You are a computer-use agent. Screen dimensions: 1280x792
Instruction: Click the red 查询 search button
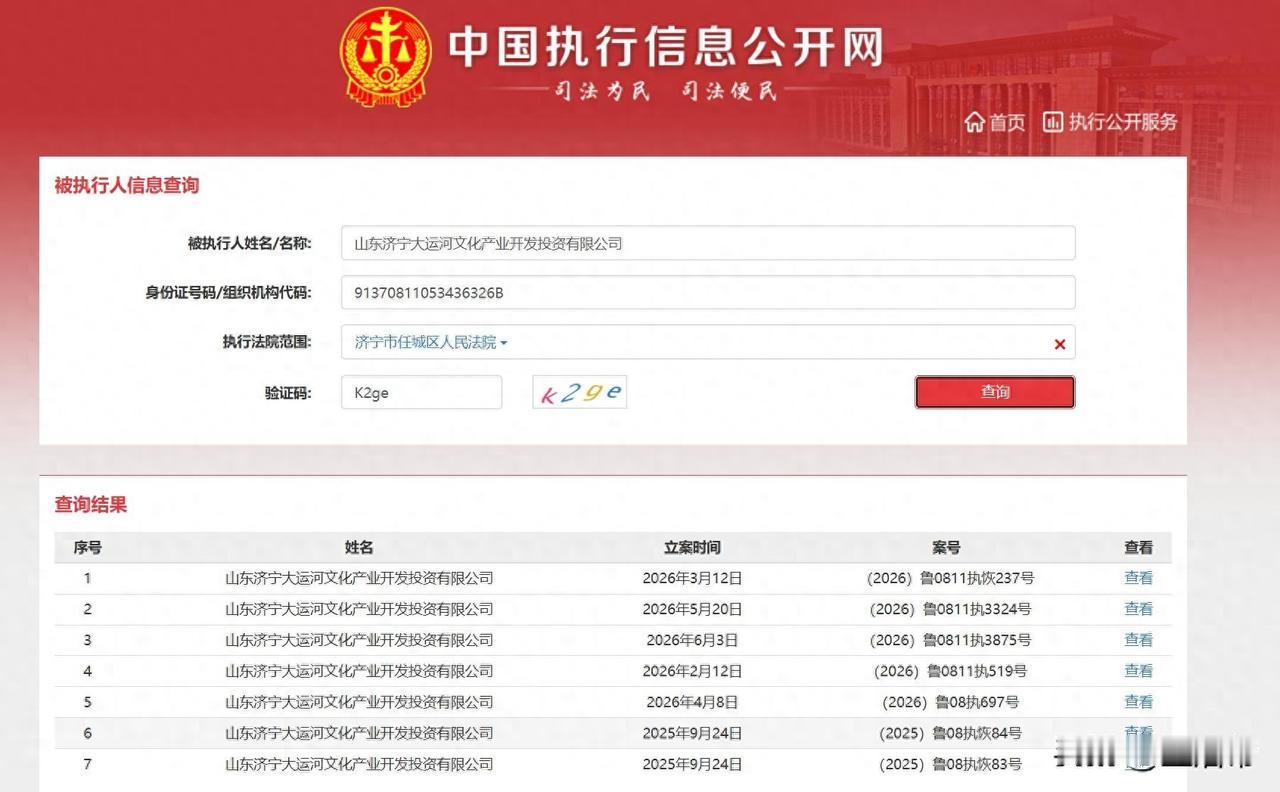(x=995, y=392)
